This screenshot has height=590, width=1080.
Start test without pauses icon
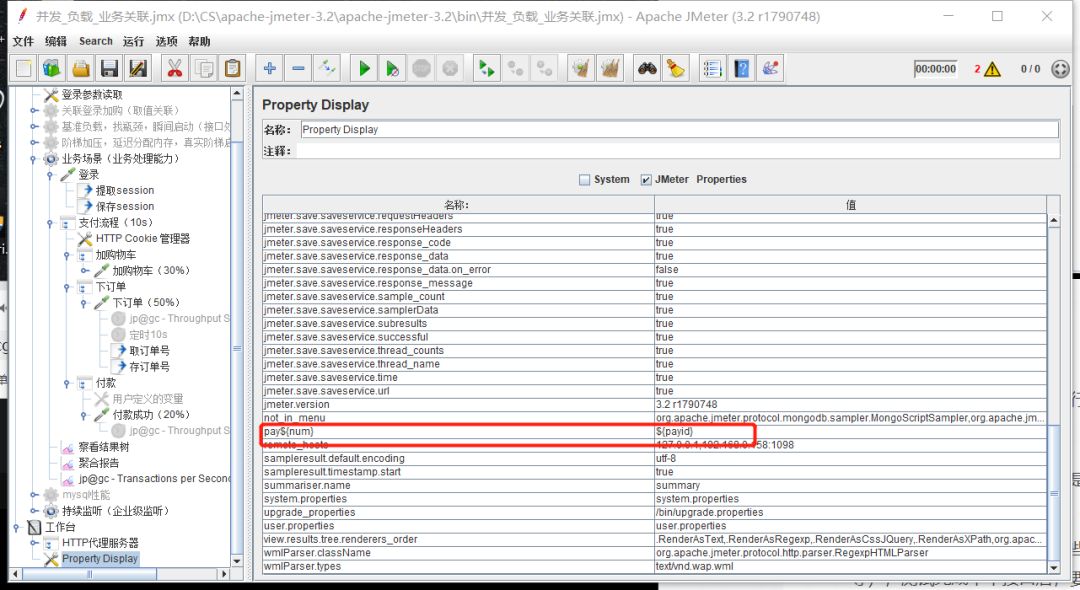(x=393, y=68)
